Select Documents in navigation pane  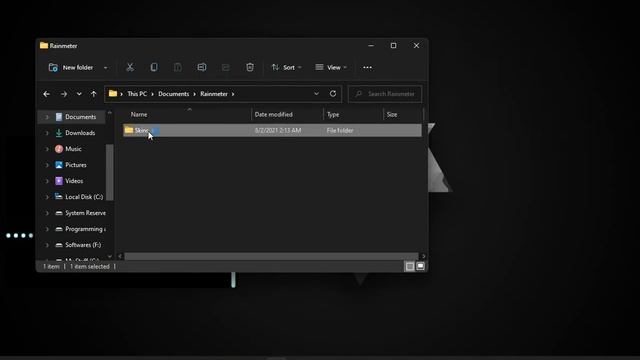pyautogui.click(x=76, y=117)
